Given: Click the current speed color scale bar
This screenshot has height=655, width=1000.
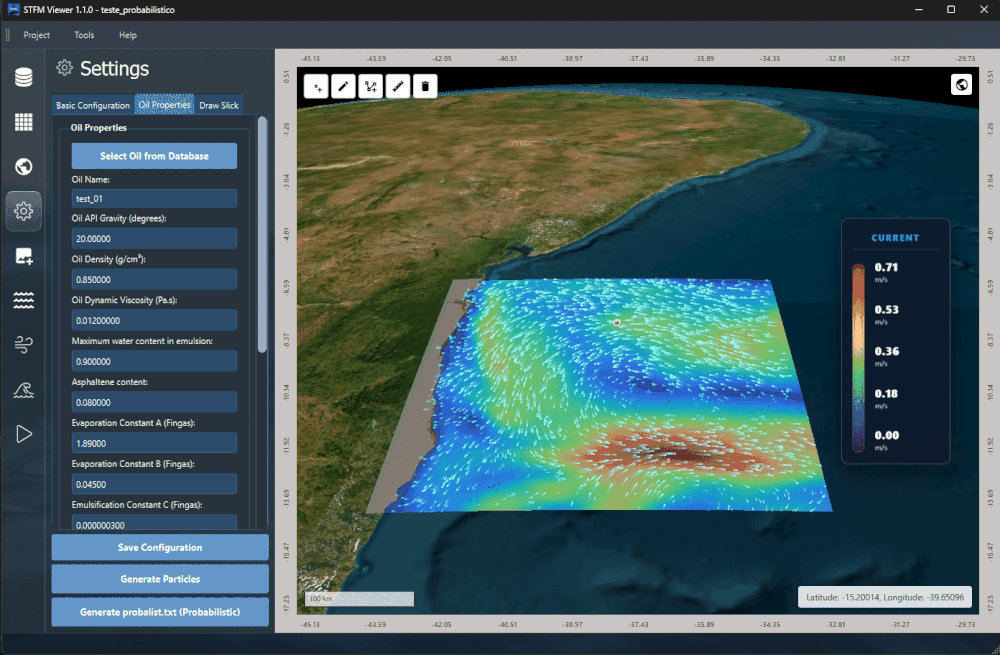Looking at the screenshot, I should [x=858, y=358].
